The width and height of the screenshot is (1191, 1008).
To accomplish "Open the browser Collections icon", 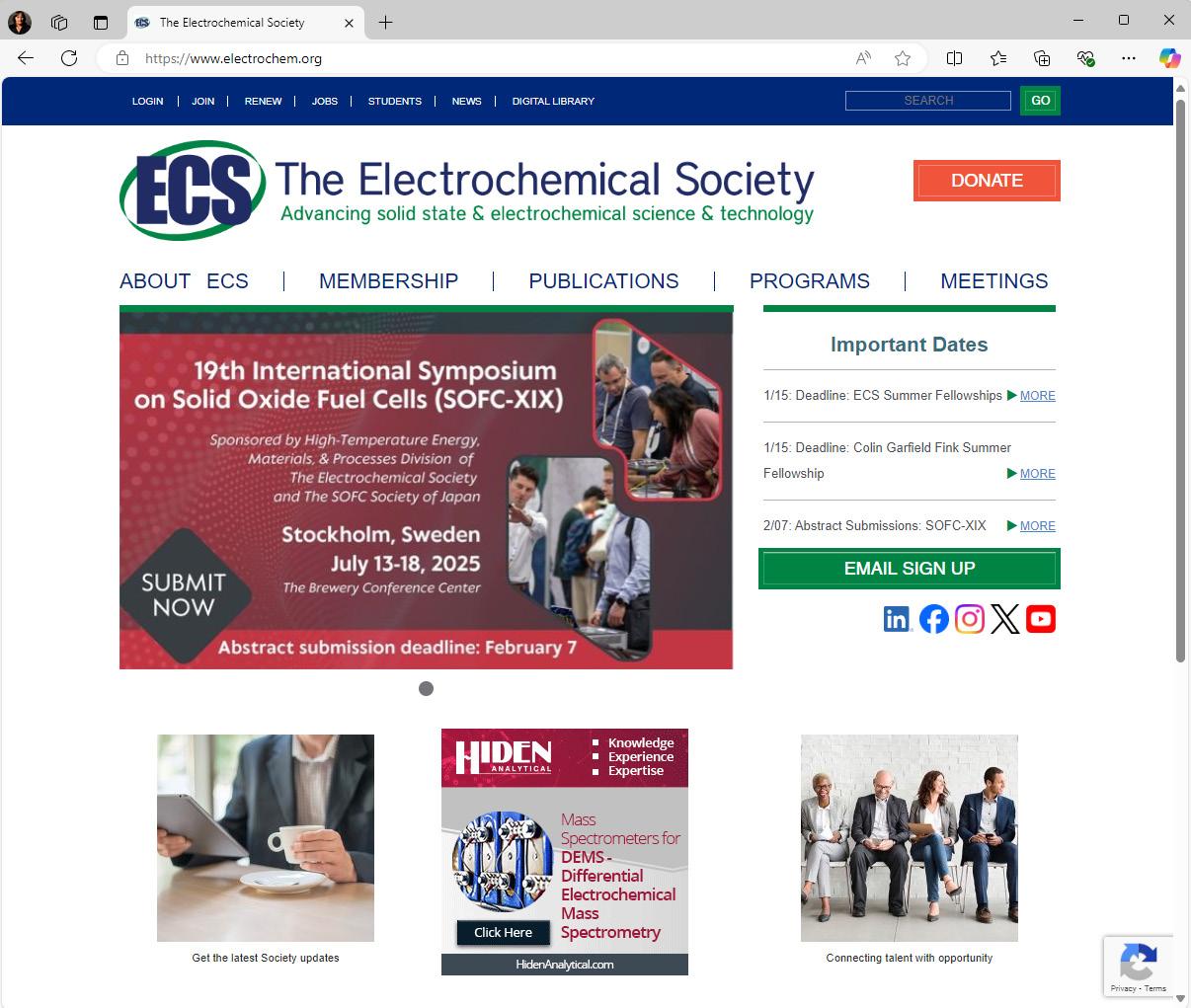I will [1042, 58].
